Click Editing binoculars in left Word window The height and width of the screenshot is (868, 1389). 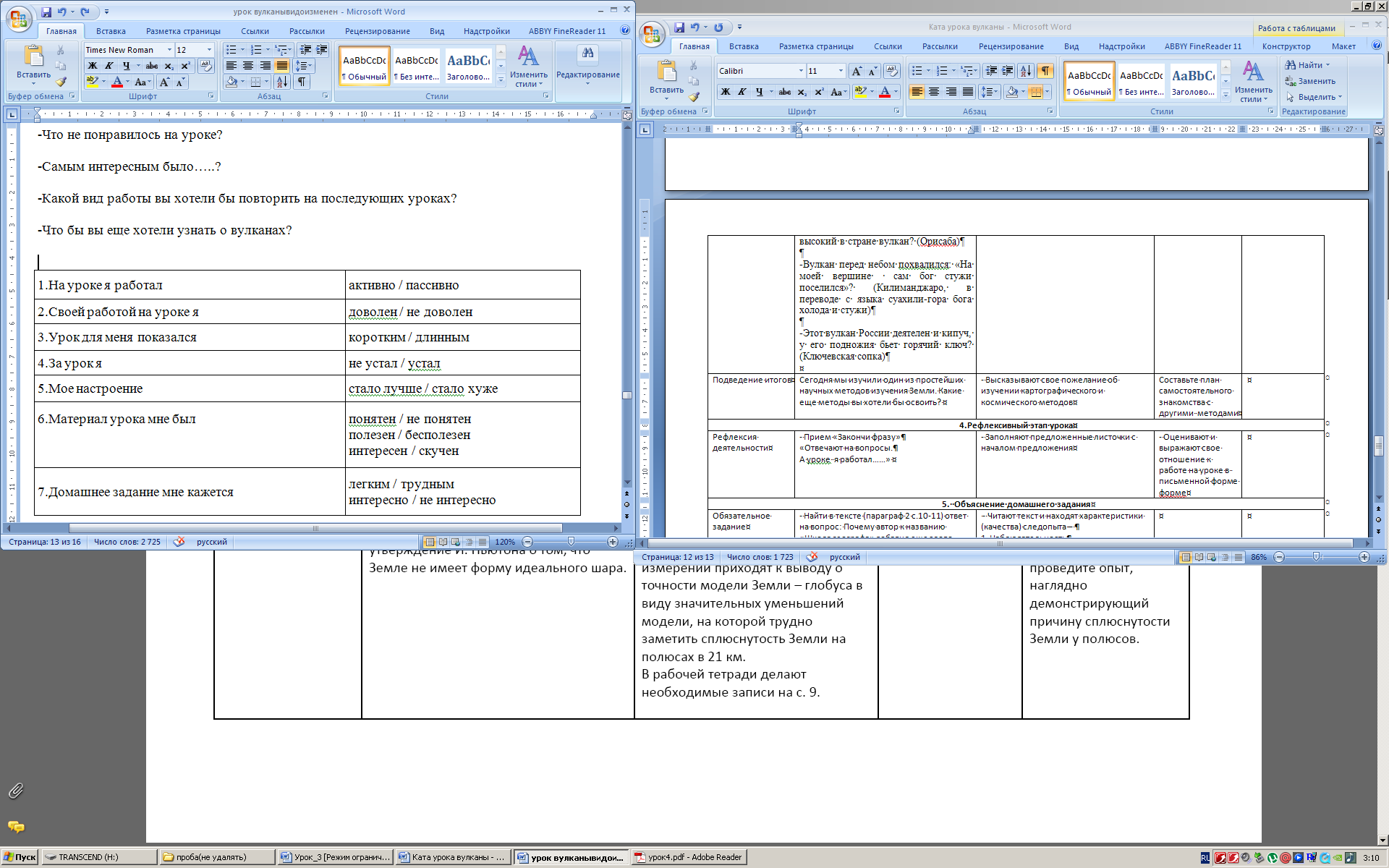tap(587, 53)
